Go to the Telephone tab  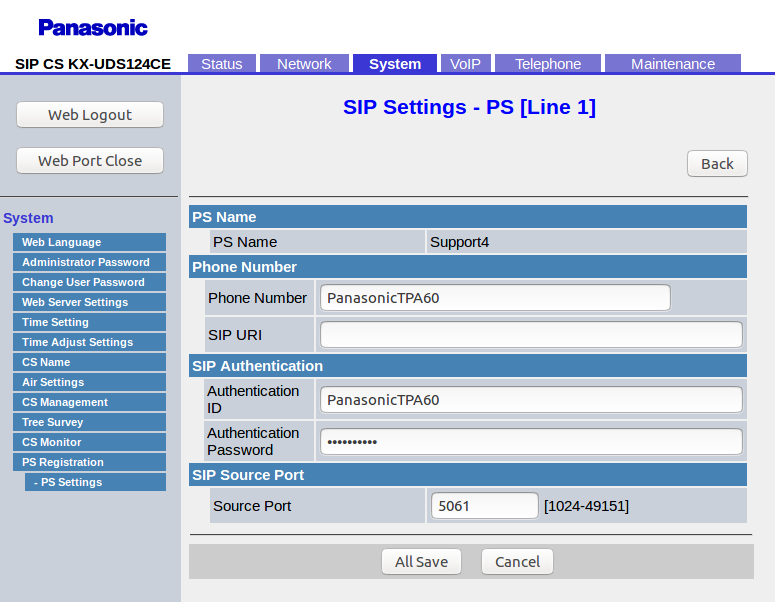tap(548, 64)
